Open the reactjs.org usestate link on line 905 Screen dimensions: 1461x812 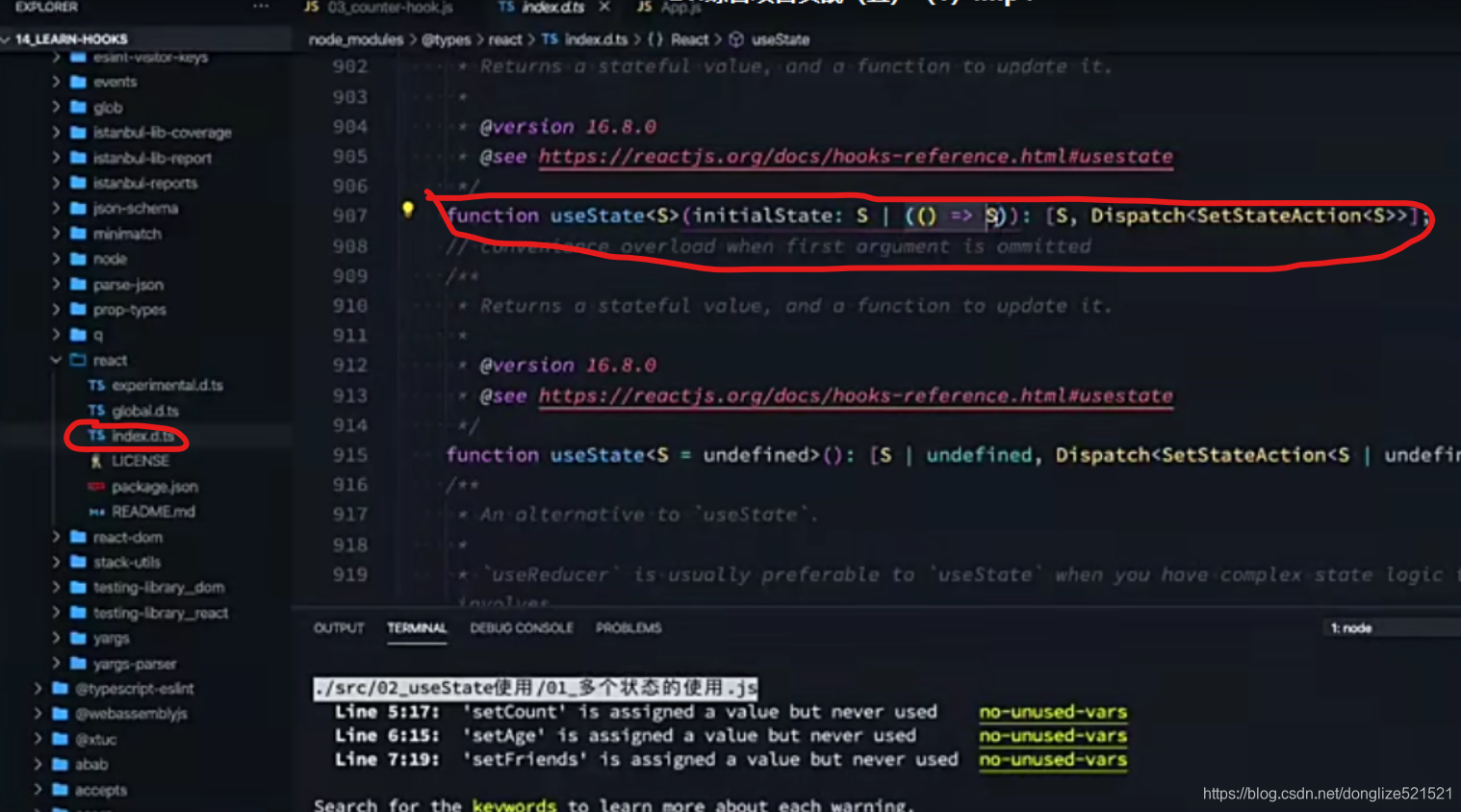click(x=856, y=156)
